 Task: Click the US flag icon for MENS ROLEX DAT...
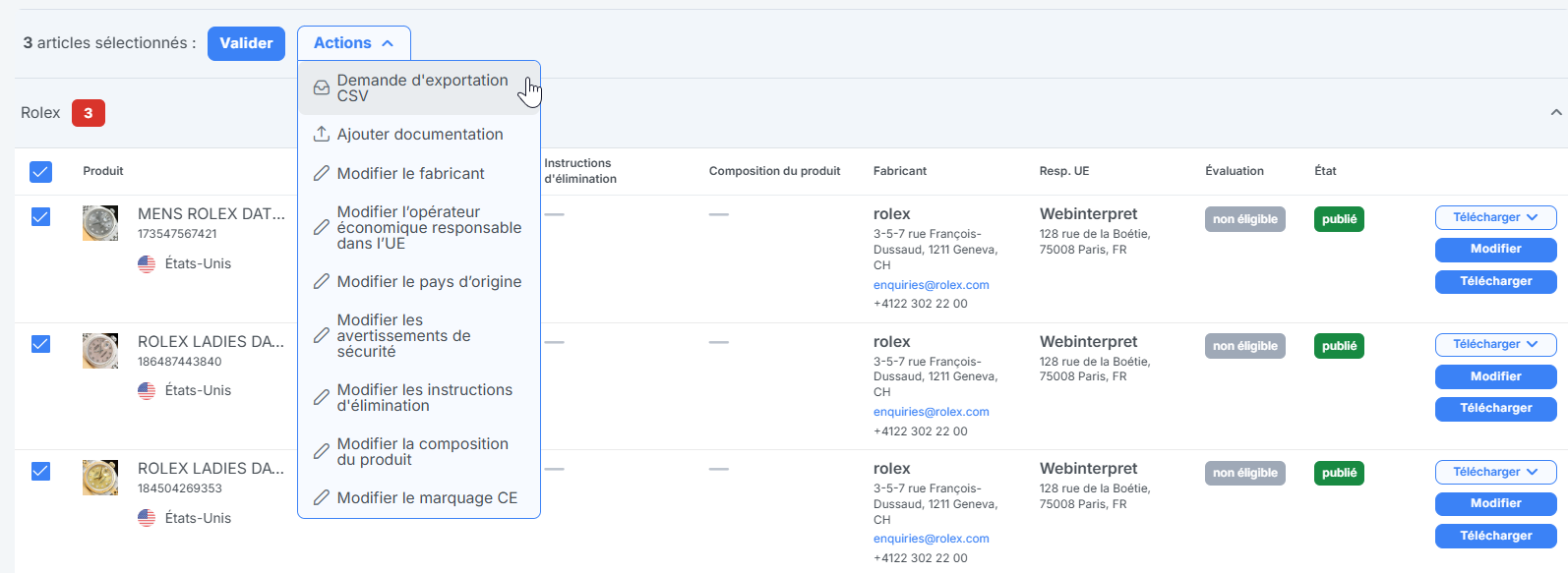[147, 263]
